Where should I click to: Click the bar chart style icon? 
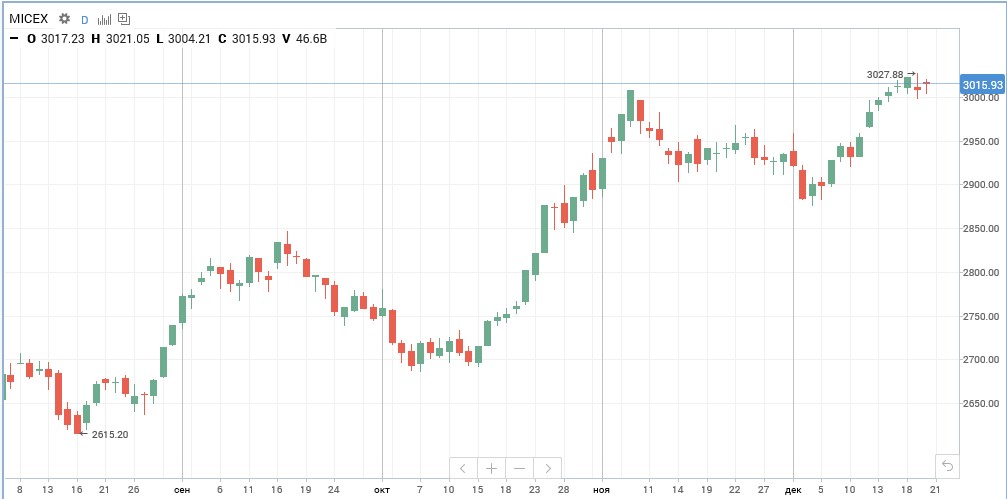pos(104,19)
